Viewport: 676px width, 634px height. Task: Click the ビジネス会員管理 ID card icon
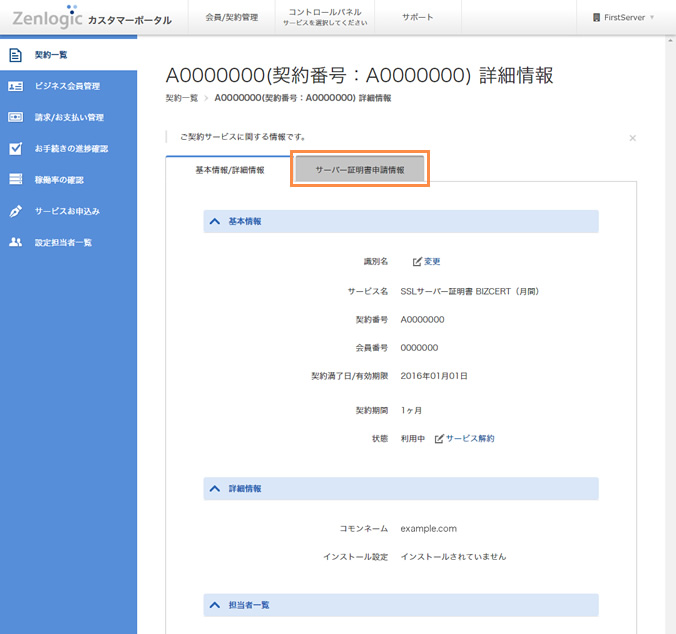tap(15, 86)
